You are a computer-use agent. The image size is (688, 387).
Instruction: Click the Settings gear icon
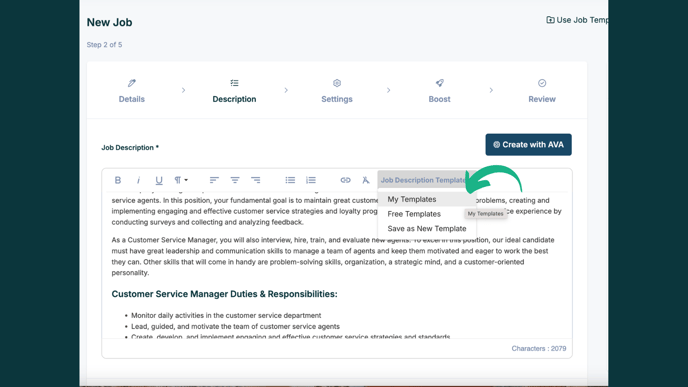click(x=337, y=83)
